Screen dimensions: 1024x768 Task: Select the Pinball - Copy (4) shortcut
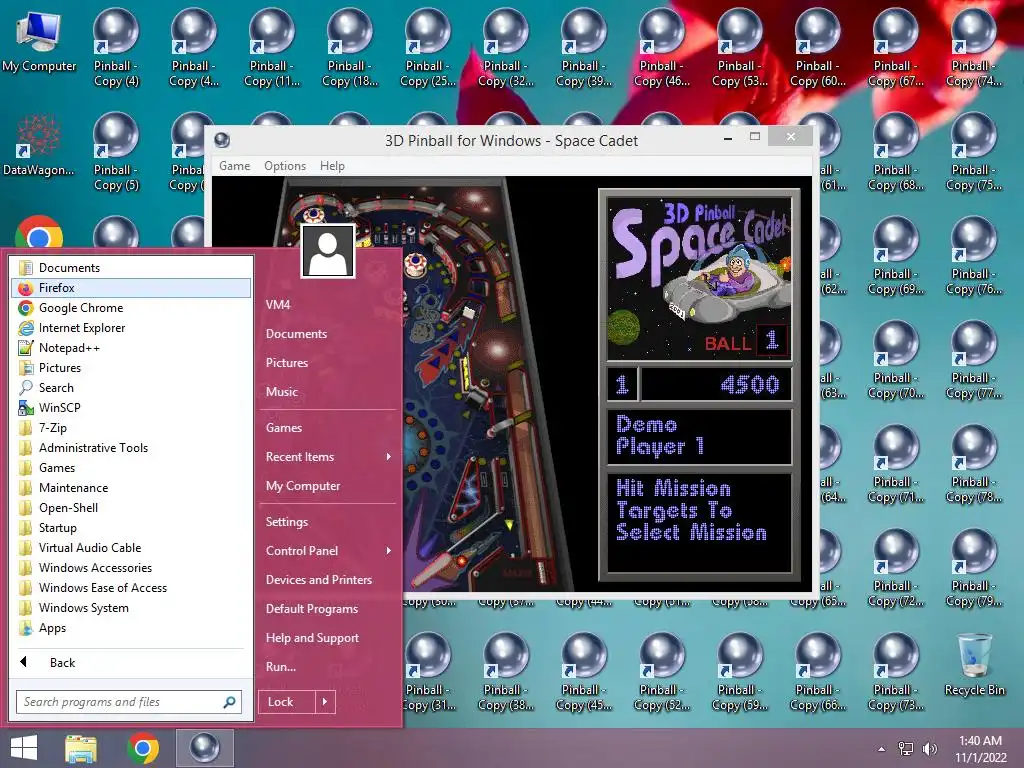pyautogui.click(x=116, y=48)
